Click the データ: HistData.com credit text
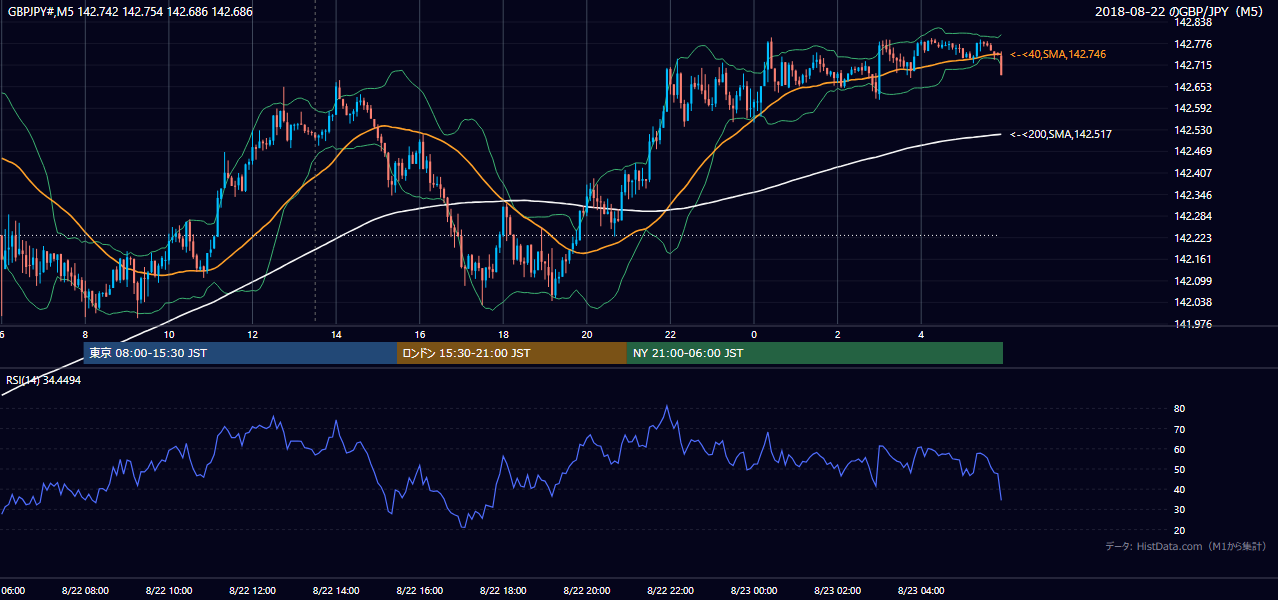Screen dimensions: 1278x600 pyautogui.click(x=1185, y=546)
